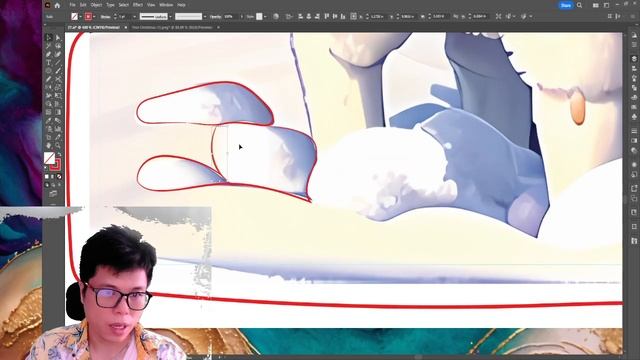640x360 pixels.
Task: Expand the opacity options arrow
Action: pos(242,16)
